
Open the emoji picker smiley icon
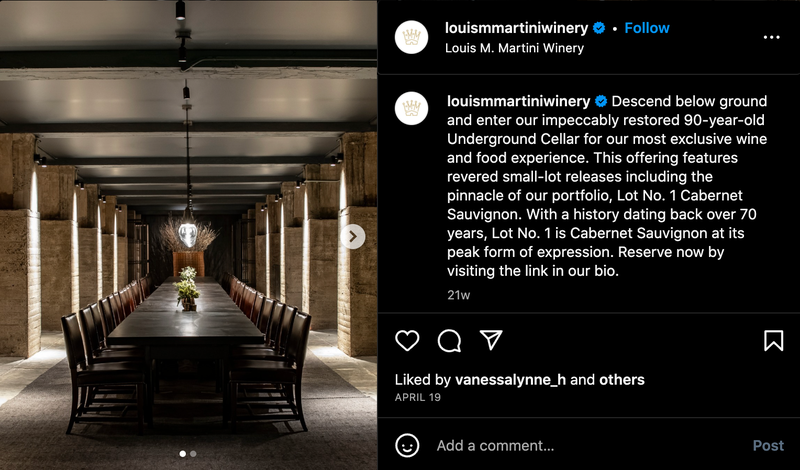[x=407, y=446]
